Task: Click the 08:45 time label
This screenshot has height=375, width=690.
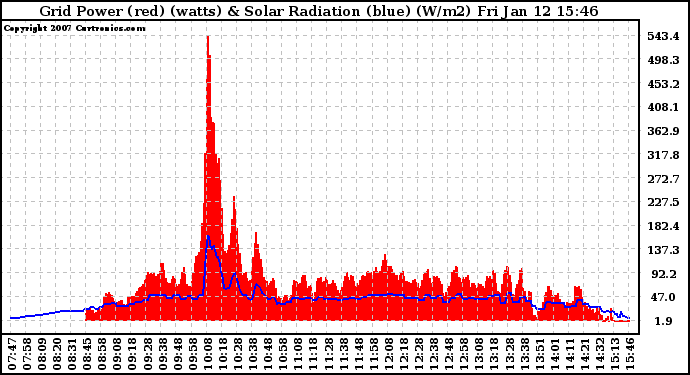Action: pos(87,354)
